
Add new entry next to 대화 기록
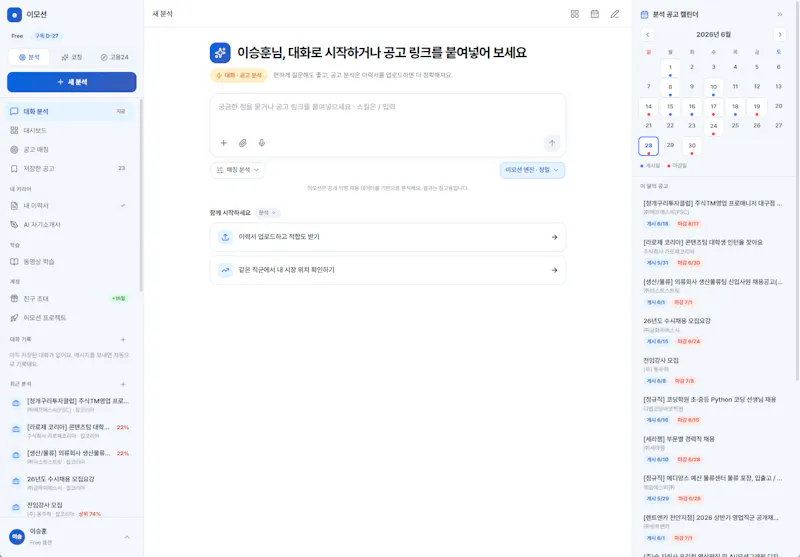tap(123, 340)
